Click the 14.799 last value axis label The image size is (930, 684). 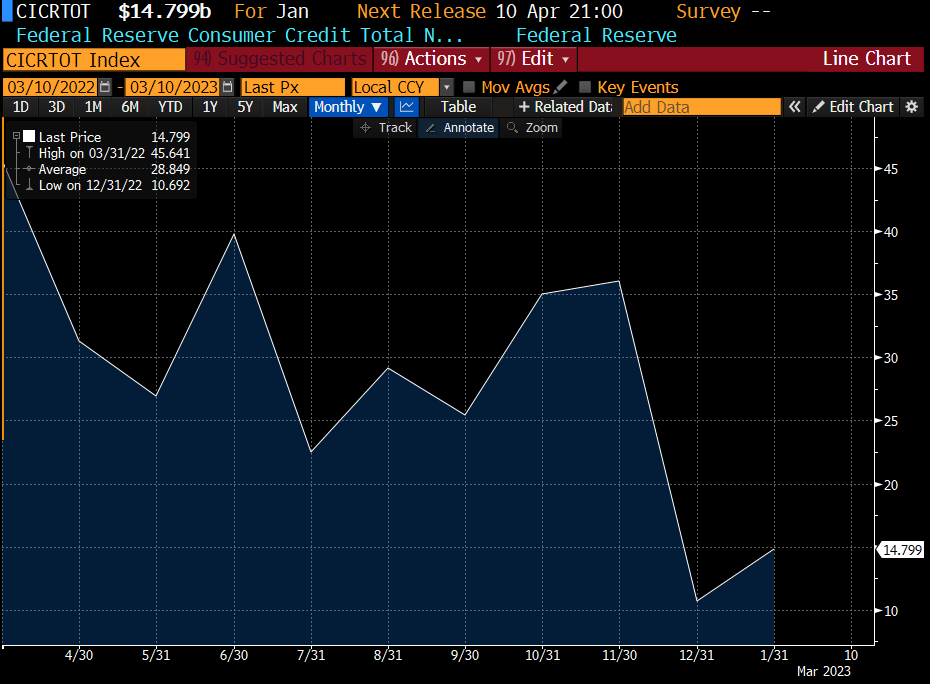(x=902, y=550)
